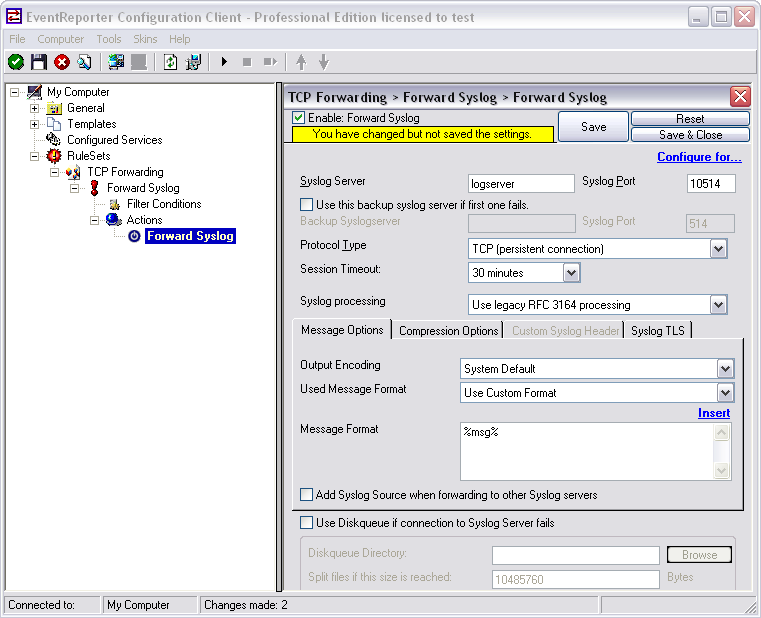Expand the Templates tree node
Viewport: 761px width, 618px height.
34,124
